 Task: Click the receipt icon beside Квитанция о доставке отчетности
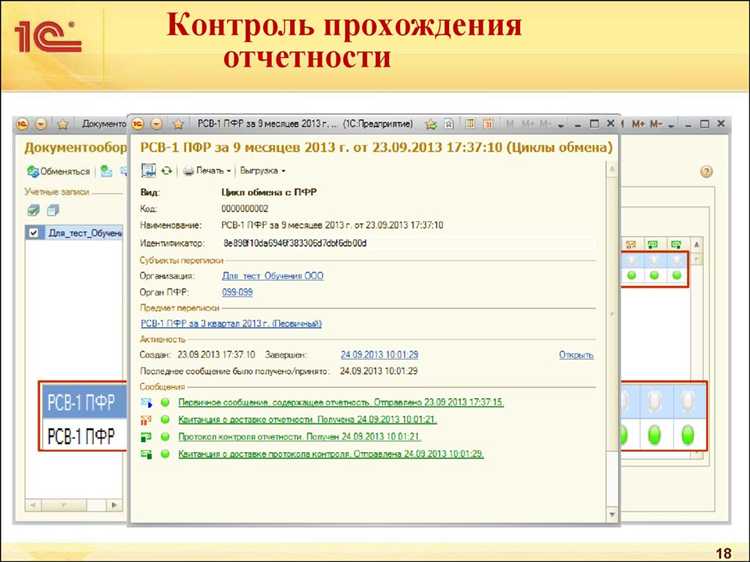(x=146, y=420)
